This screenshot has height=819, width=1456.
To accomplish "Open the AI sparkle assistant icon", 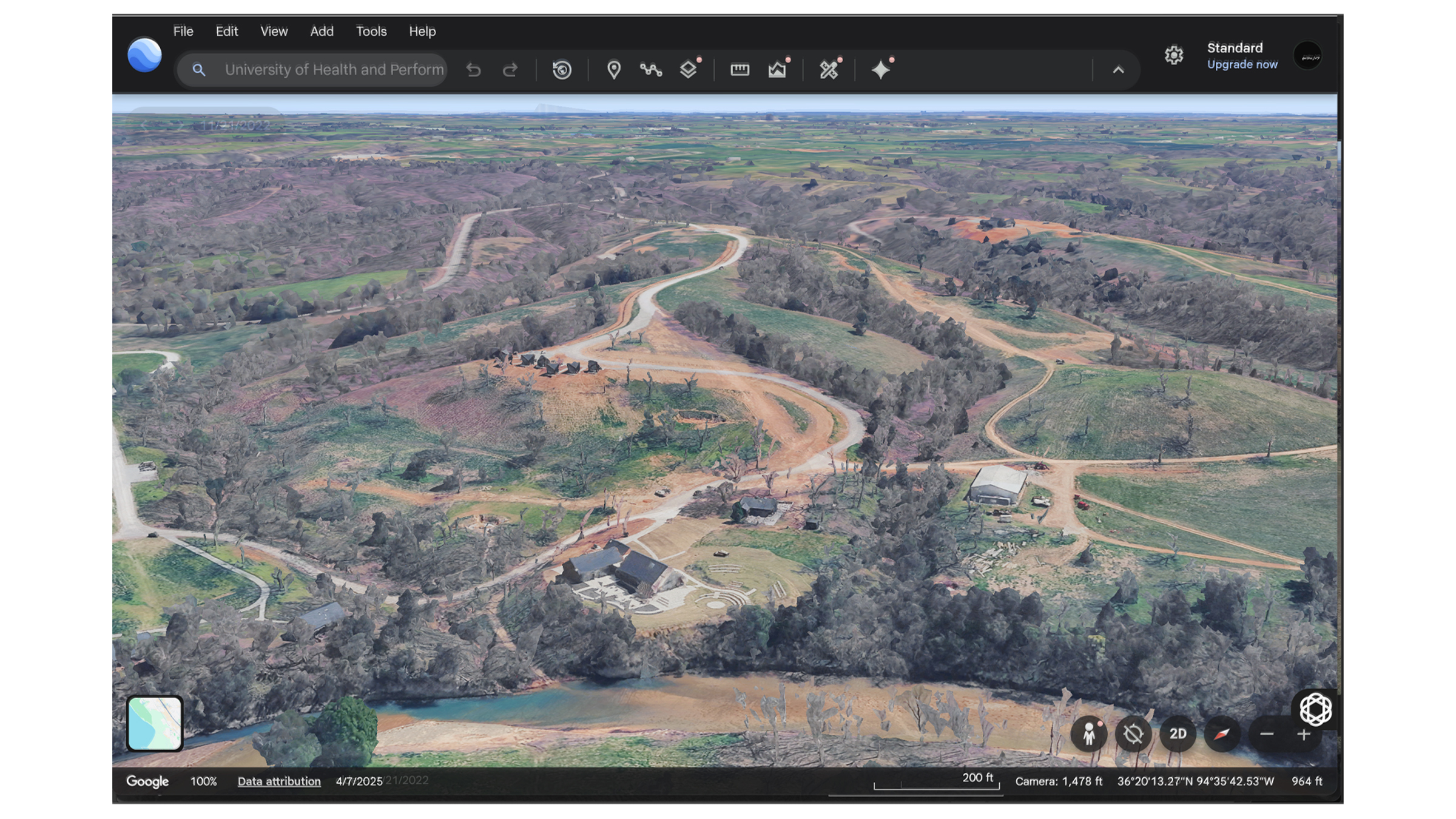I will tap(881, 70).
